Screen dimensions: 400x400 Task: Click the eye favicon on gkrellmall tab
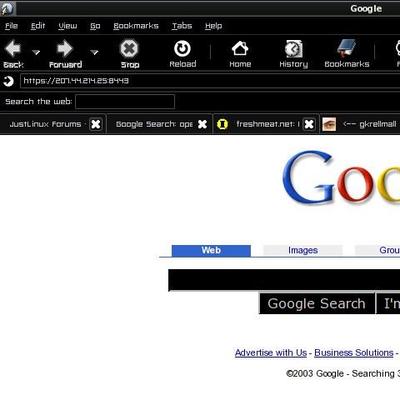coord(329,124)
